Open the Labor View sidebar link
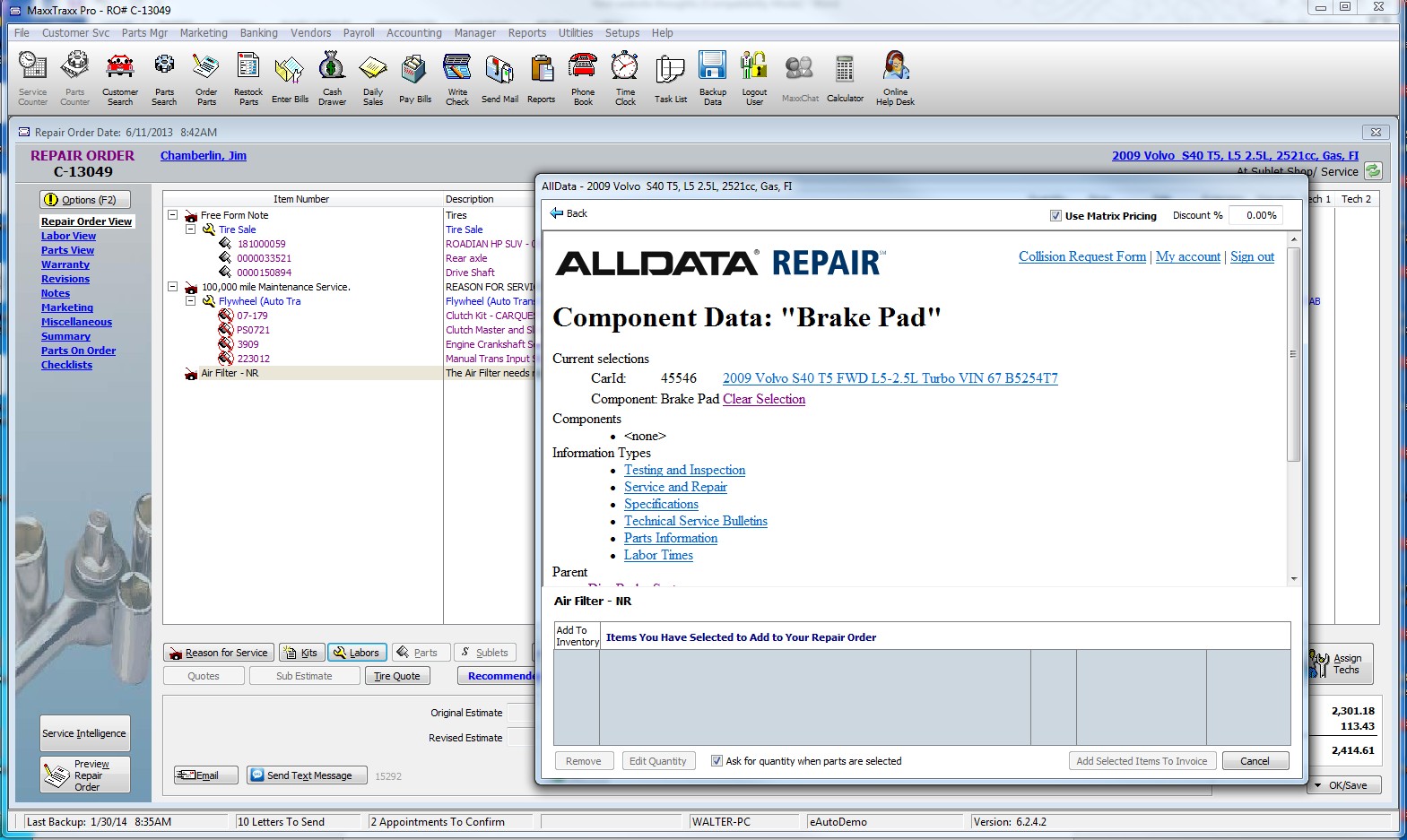 click(x=68, y=236)
